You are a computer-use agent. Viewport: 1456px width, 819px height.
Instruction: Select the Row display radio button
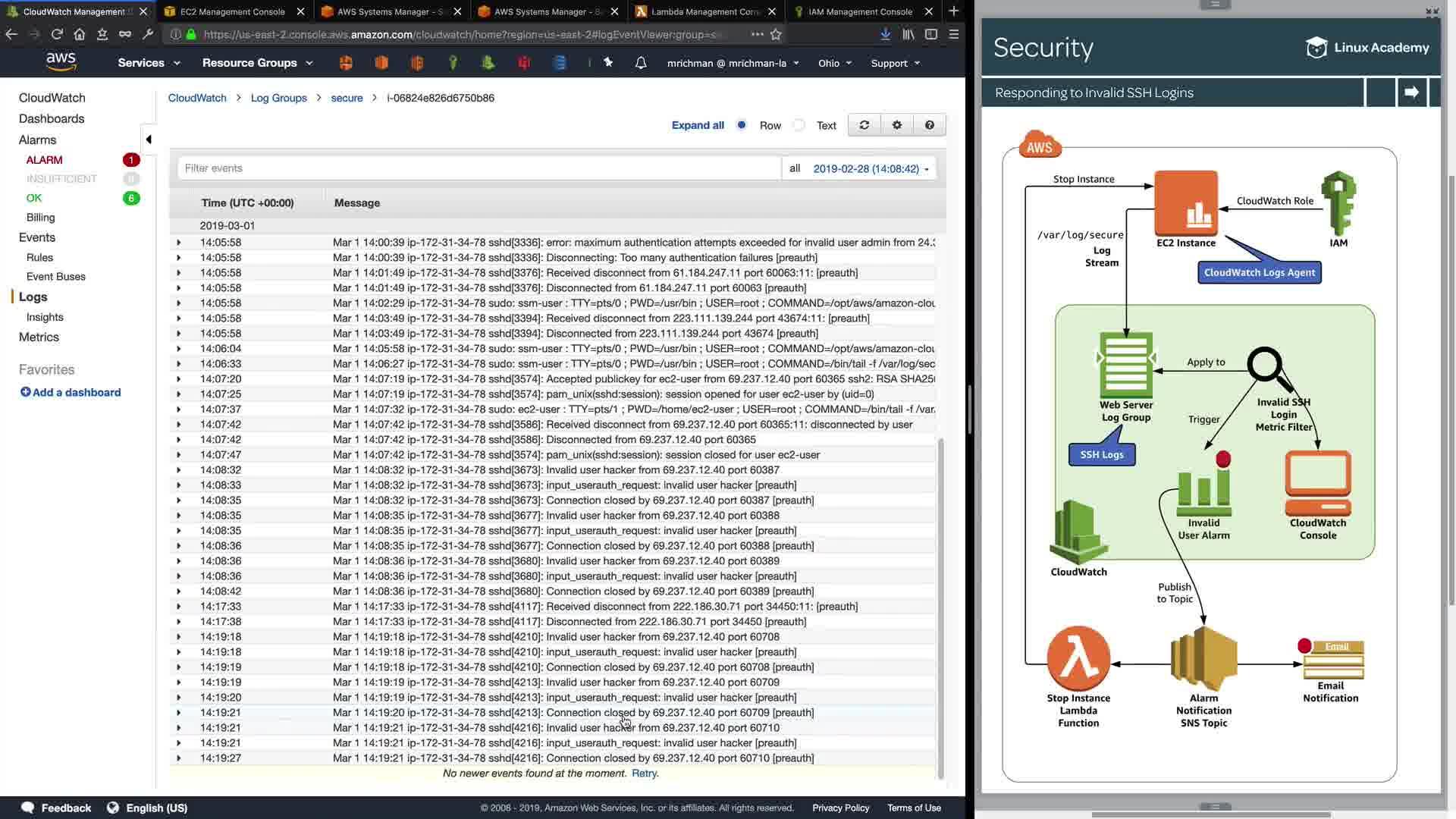742,125
